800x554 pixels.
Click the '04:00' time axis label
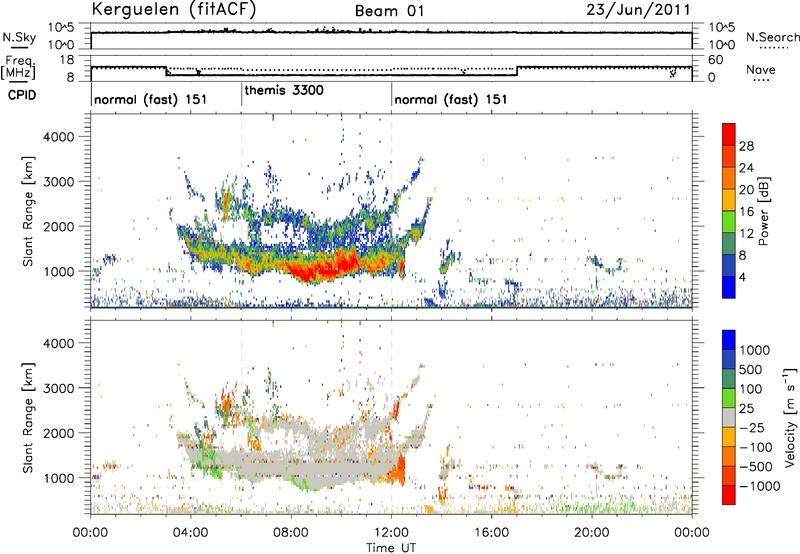tap(190, 533)
